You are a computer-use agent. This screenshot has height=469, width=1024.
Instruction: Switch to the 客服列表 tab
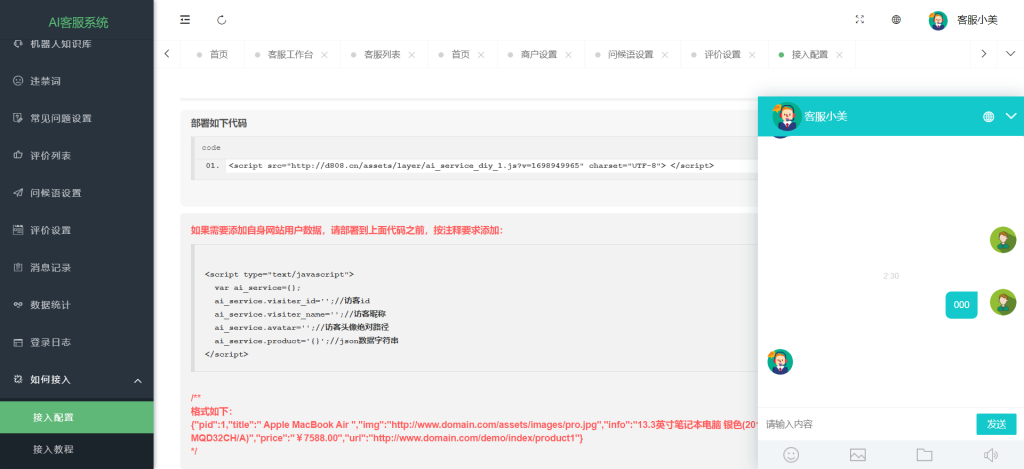(382, 55)
